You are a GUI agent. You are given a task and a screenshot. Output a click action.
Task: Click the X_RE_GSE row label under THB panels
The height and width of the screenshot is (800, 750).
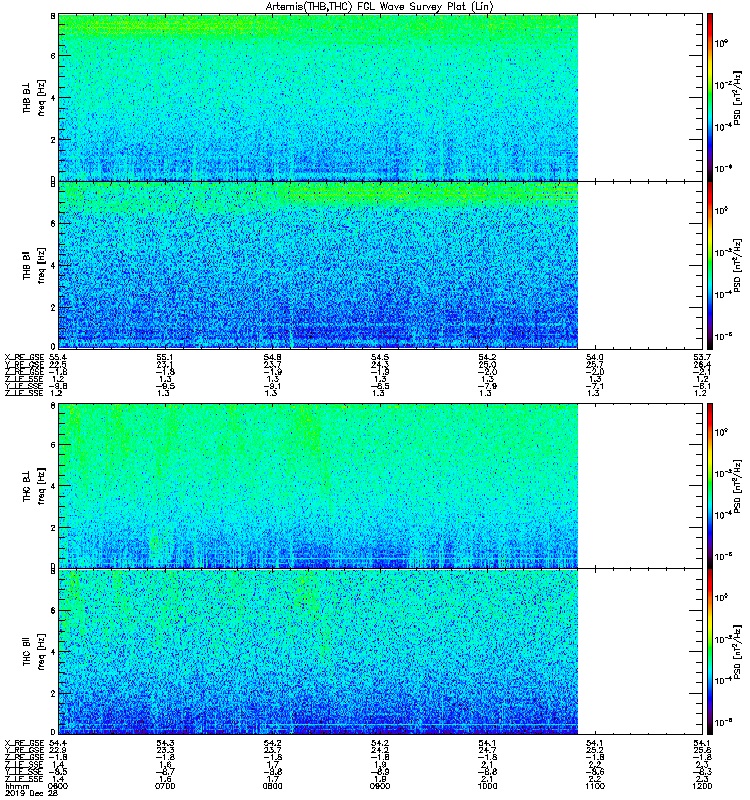coord(24,358)
